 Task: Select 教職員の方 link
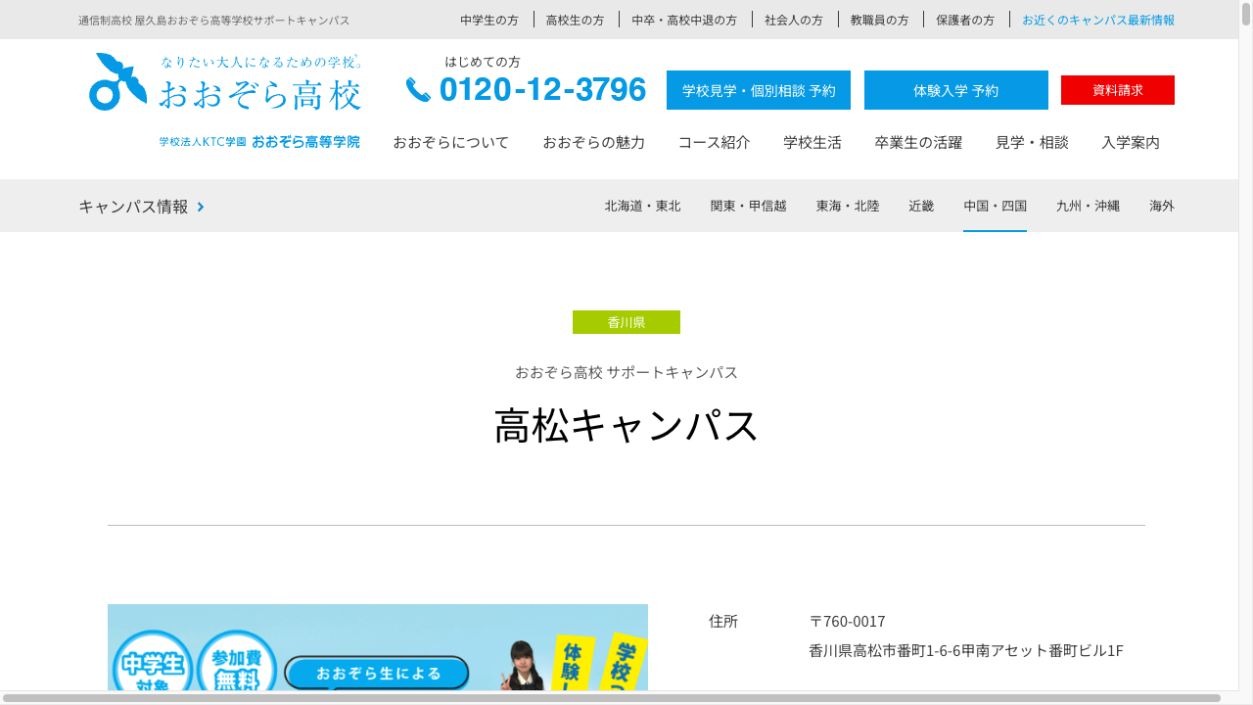(x=879, y=20)
